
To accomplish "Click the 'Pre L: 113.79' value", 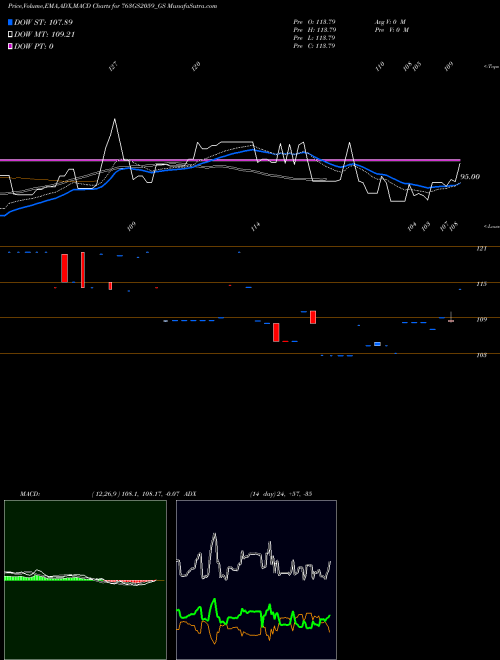I will pyautogui.click(x=314, y=38).
